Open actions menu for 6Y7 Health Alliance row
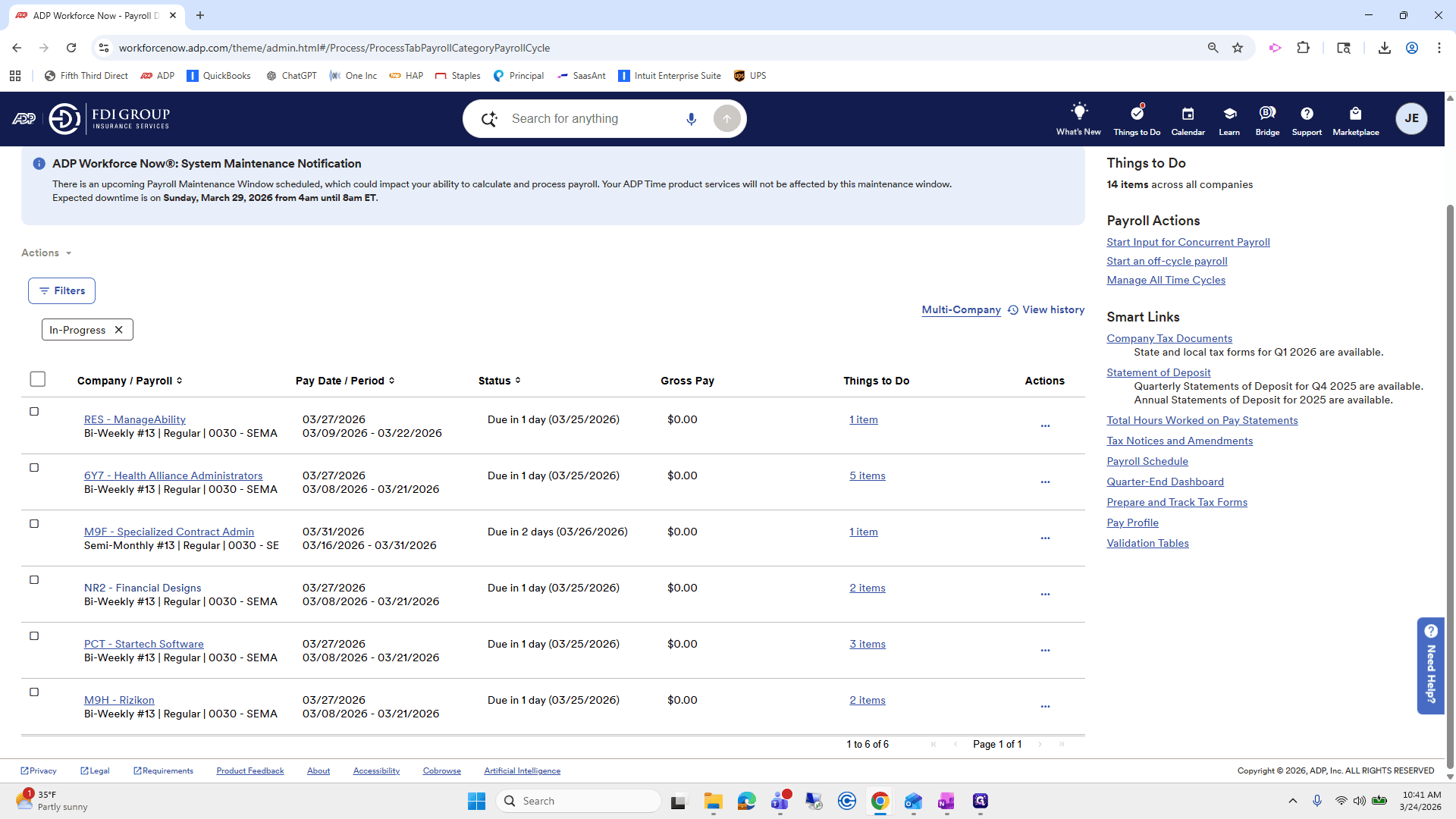The width and height of the screenshot is (1456, 819). pyautogui.click(x=1045, y=482)
